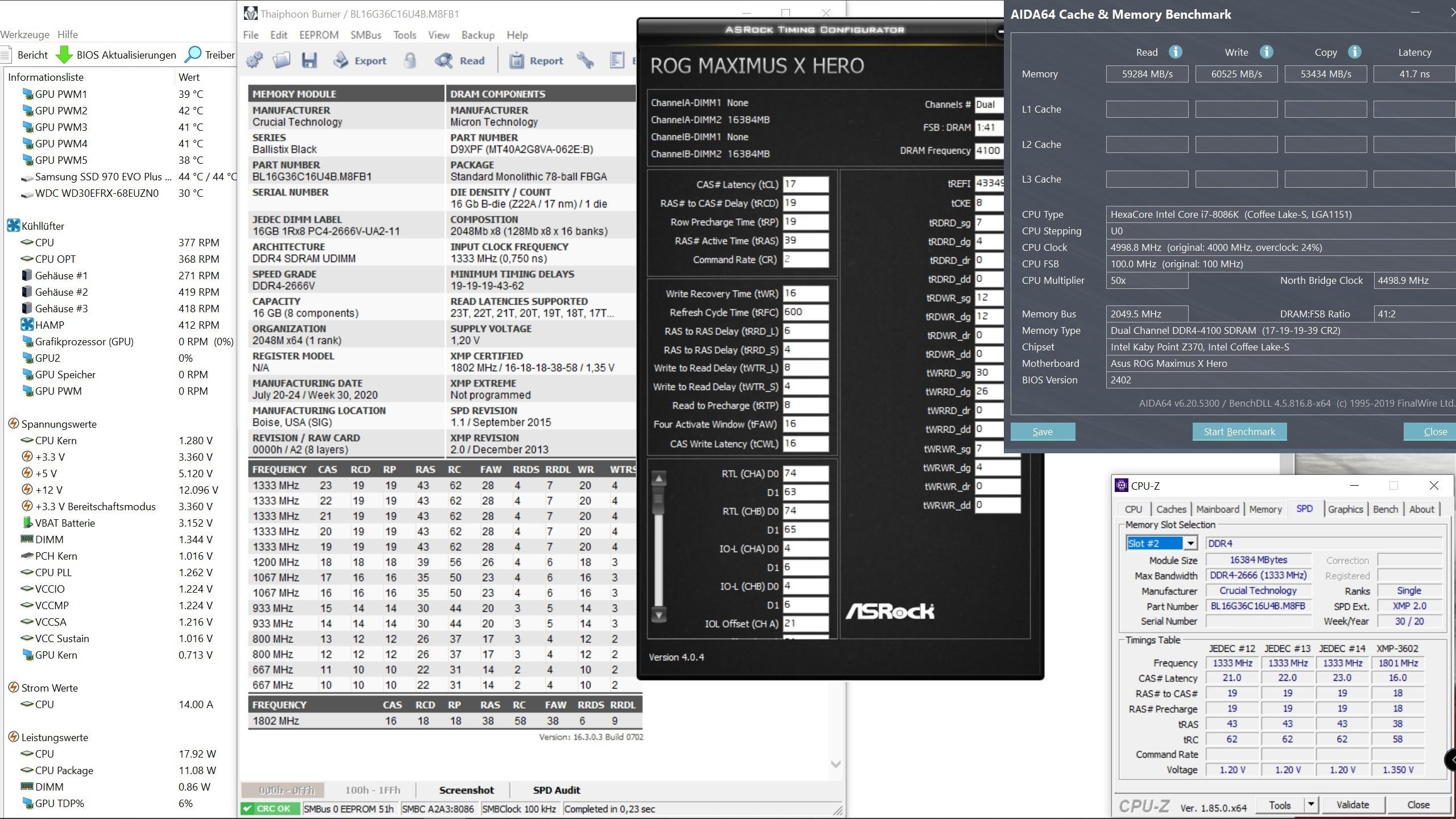Image resolution: width=1456 pixels, height=819 pixels.
Task: Click the scroll-up arrow in ASRock Timing Configurator
Action: coord(659,478)
